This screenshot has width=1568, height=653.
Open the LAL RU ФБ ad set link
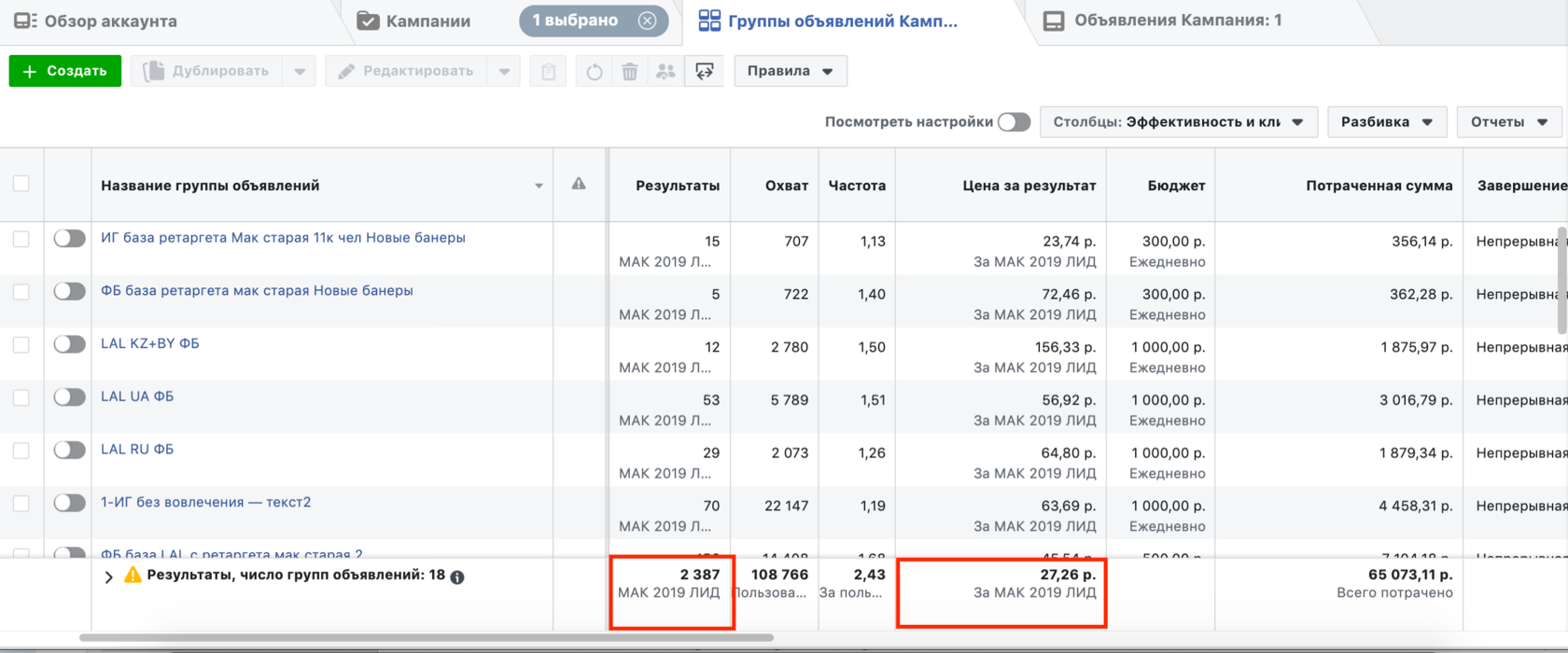point(137,450)
